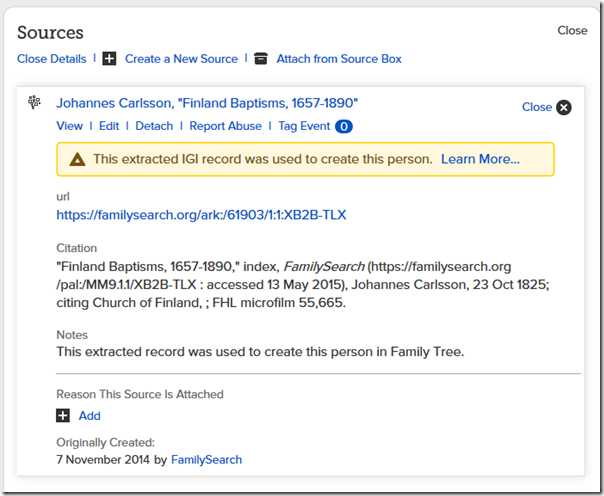Click the Notes text about extracted record
Image resolution: width=604 pixels, height=496 pixels.
point(260,352)
